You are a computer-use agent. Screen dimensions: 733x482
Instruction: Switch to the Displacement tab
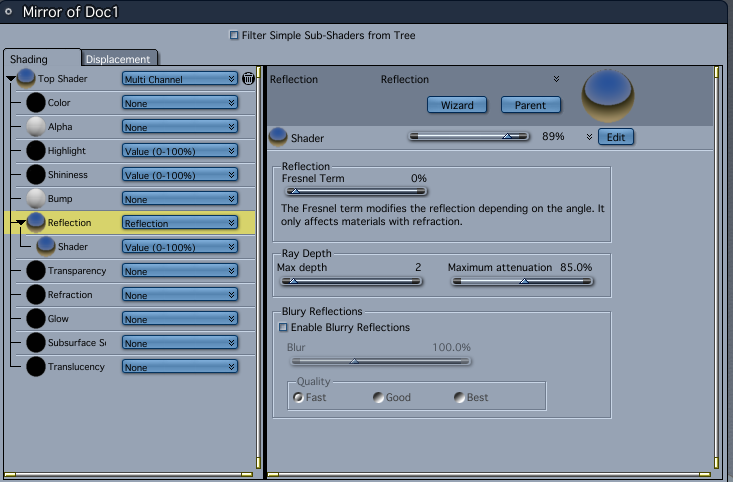coord(118,59)
